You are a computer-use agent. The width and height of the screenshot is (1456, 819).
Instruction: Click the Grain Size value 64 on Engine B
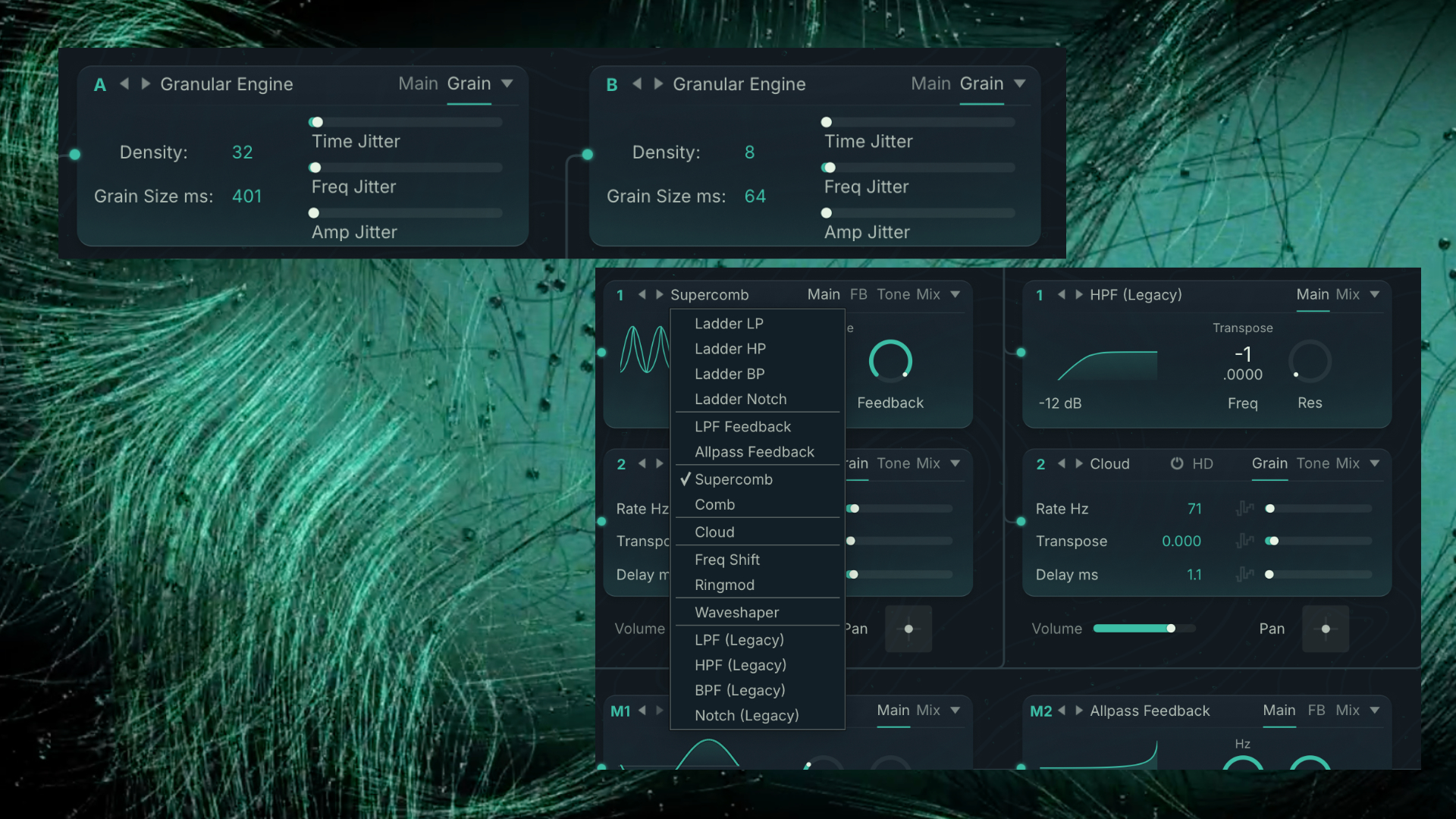pos(755,196)
